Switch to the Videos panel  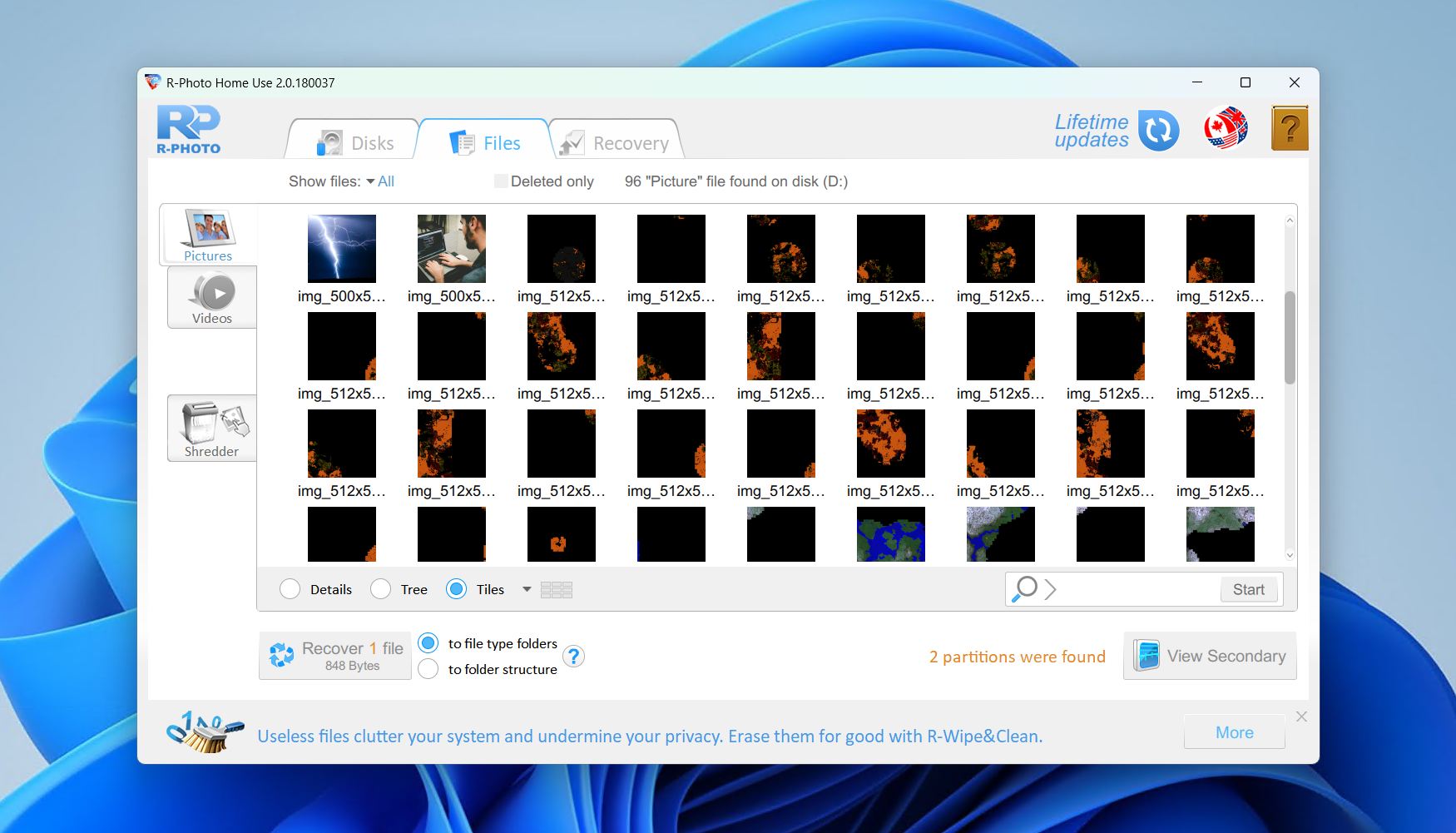pos(212,297)
